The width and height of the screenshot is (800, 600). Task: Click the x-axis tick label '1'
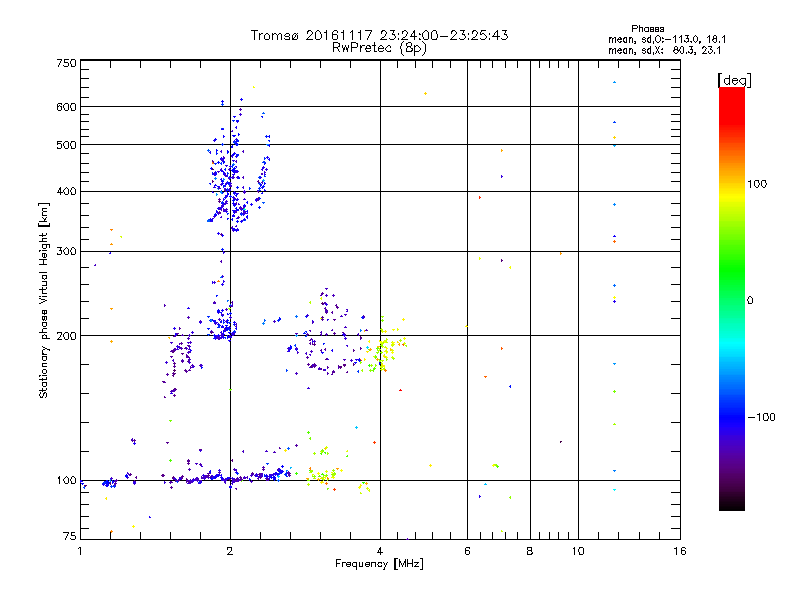[x=80, y=551]
